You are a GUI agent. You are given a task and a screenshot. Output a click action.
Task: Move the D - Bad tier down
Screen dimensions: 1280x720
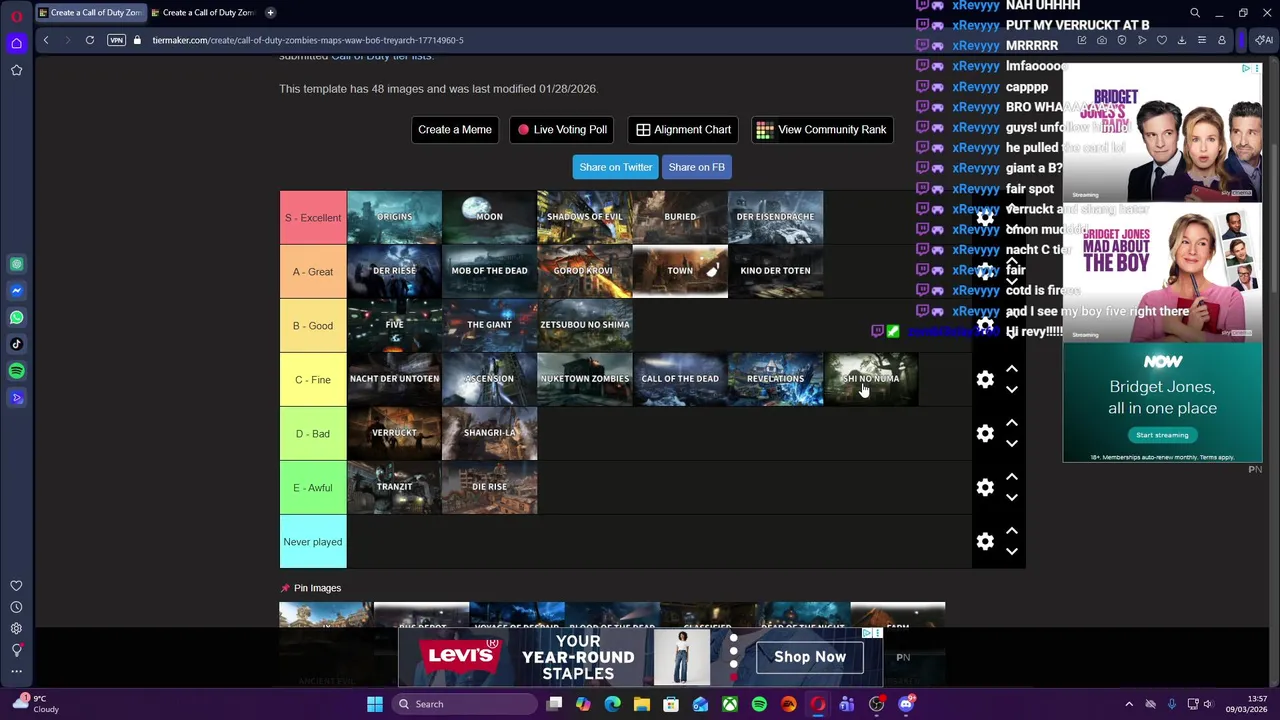tap(1012, 444)
